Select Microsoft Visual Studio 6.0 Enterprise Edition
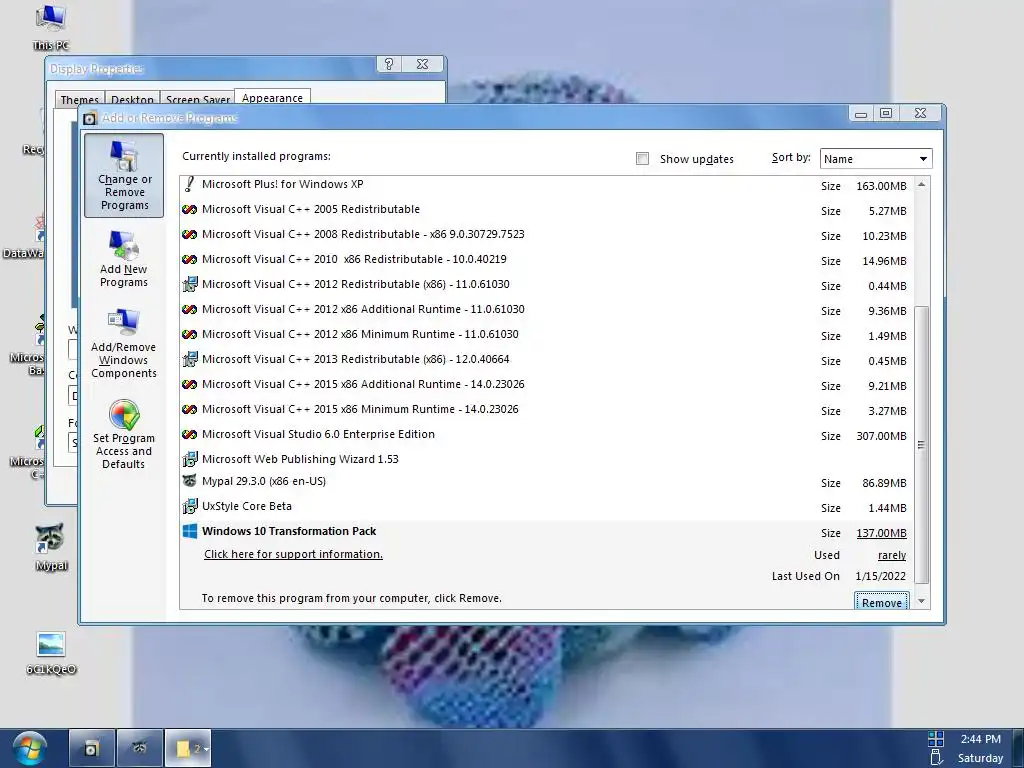The image size is (1024, 768). point(547,434)
